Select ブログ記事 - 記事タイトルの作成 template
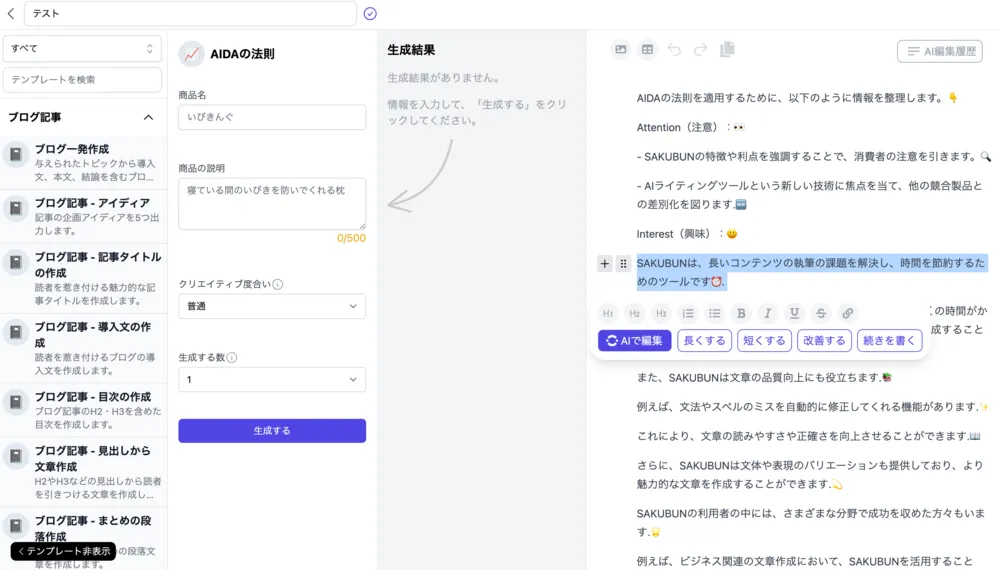 pos(84,279)
